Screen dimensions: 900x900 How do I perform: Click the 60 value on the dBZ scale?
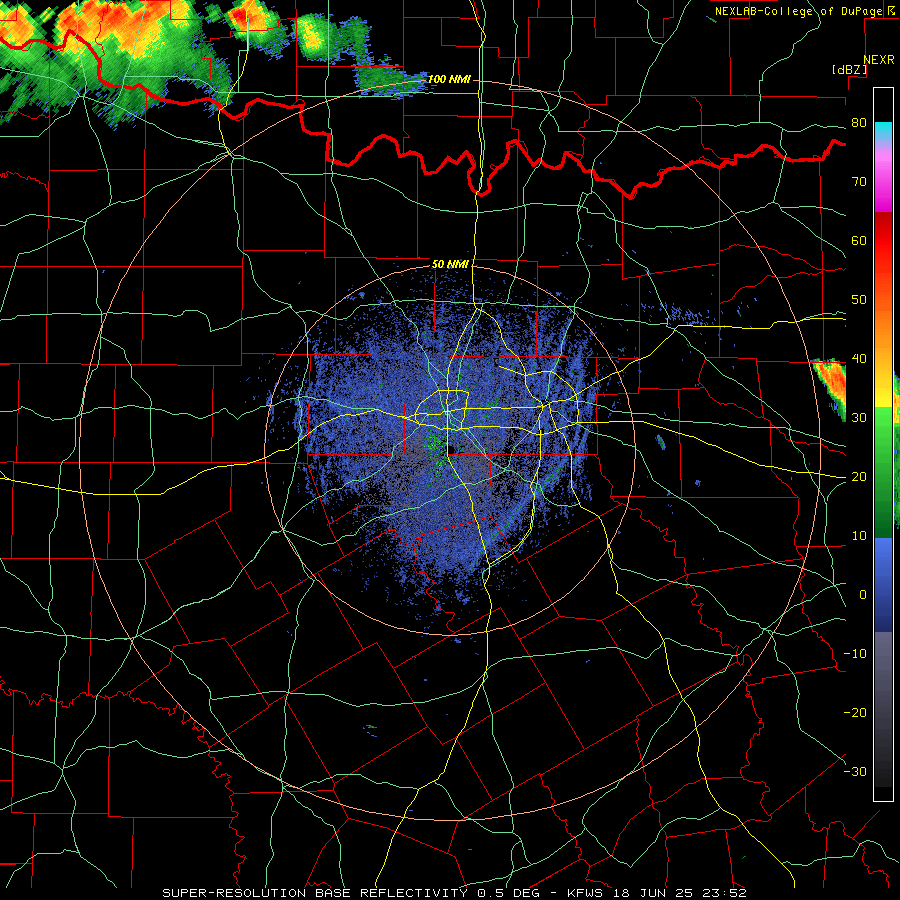[x=859, y=240]
